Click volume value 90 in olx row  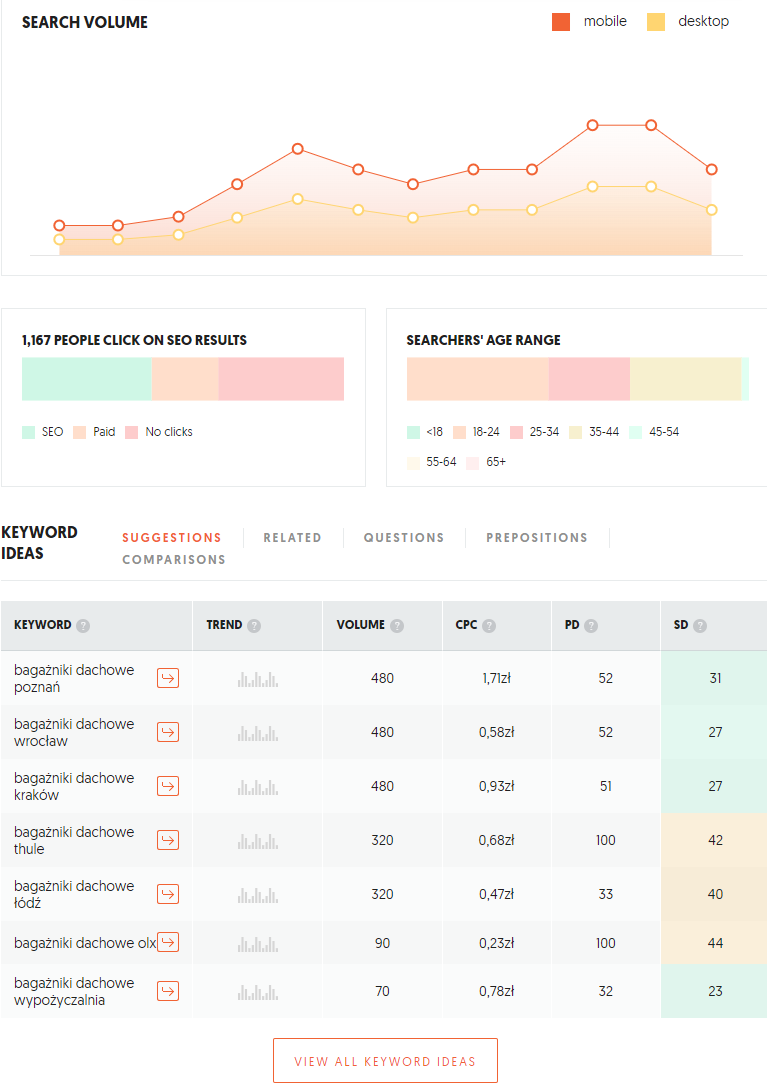coord(383,943)
